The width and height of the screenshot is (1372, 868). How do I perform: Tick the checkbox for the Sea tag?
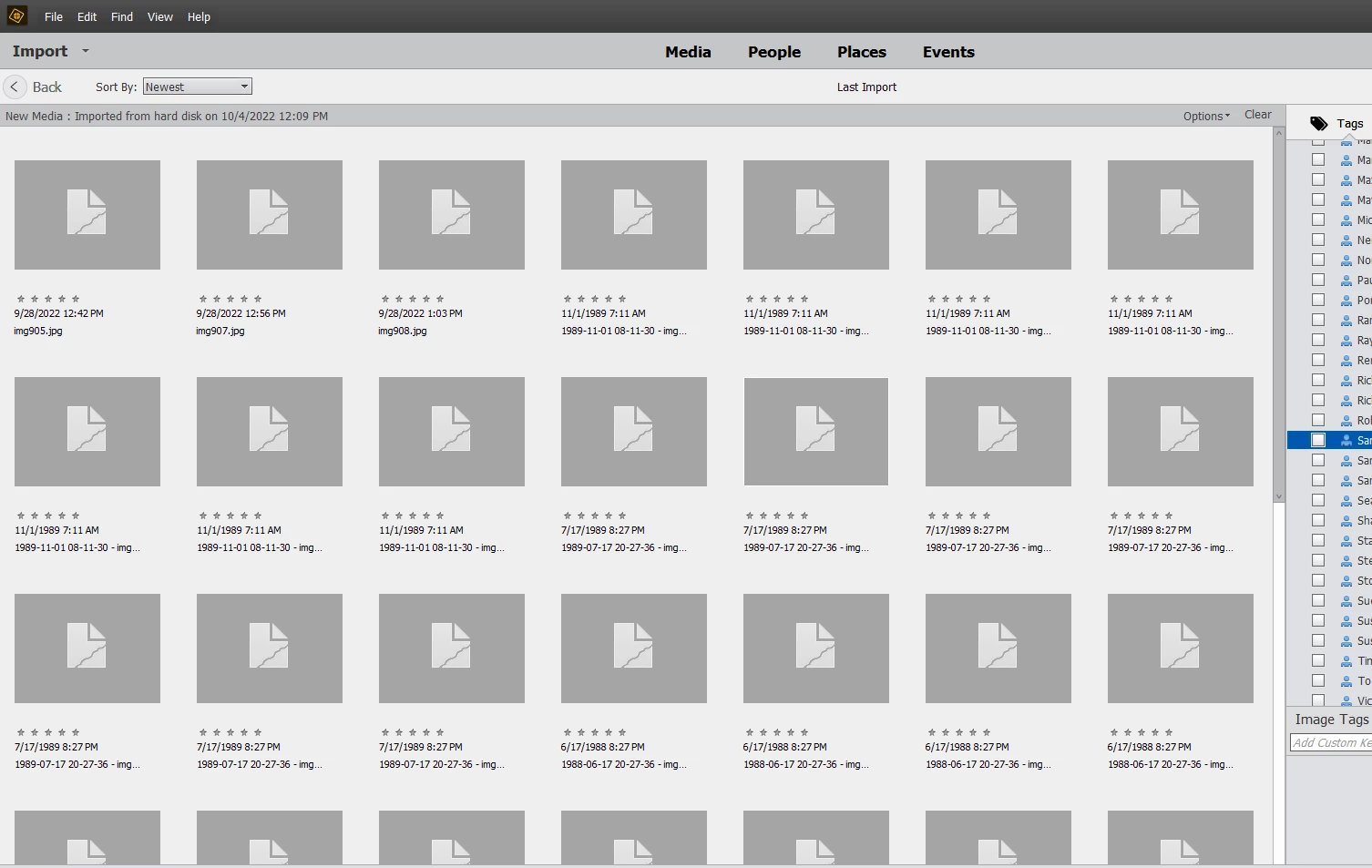pos(1318,500)
